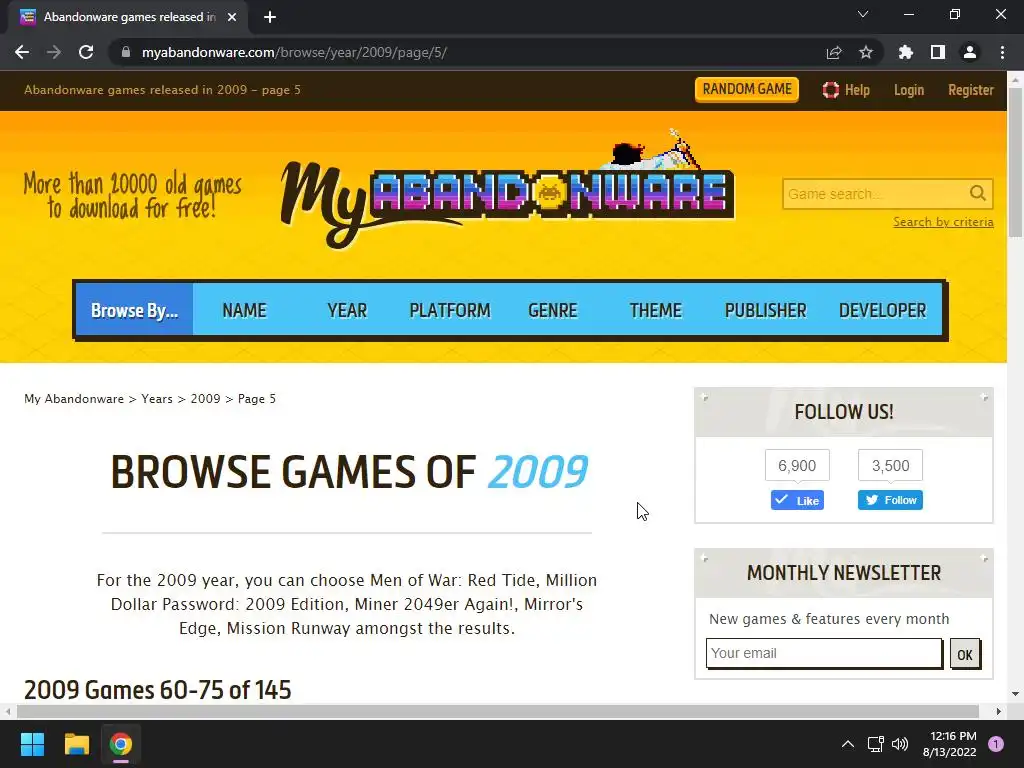Open the 2009 breadcrumb link
The image size is (1024, 768).
tap(205, 398)
